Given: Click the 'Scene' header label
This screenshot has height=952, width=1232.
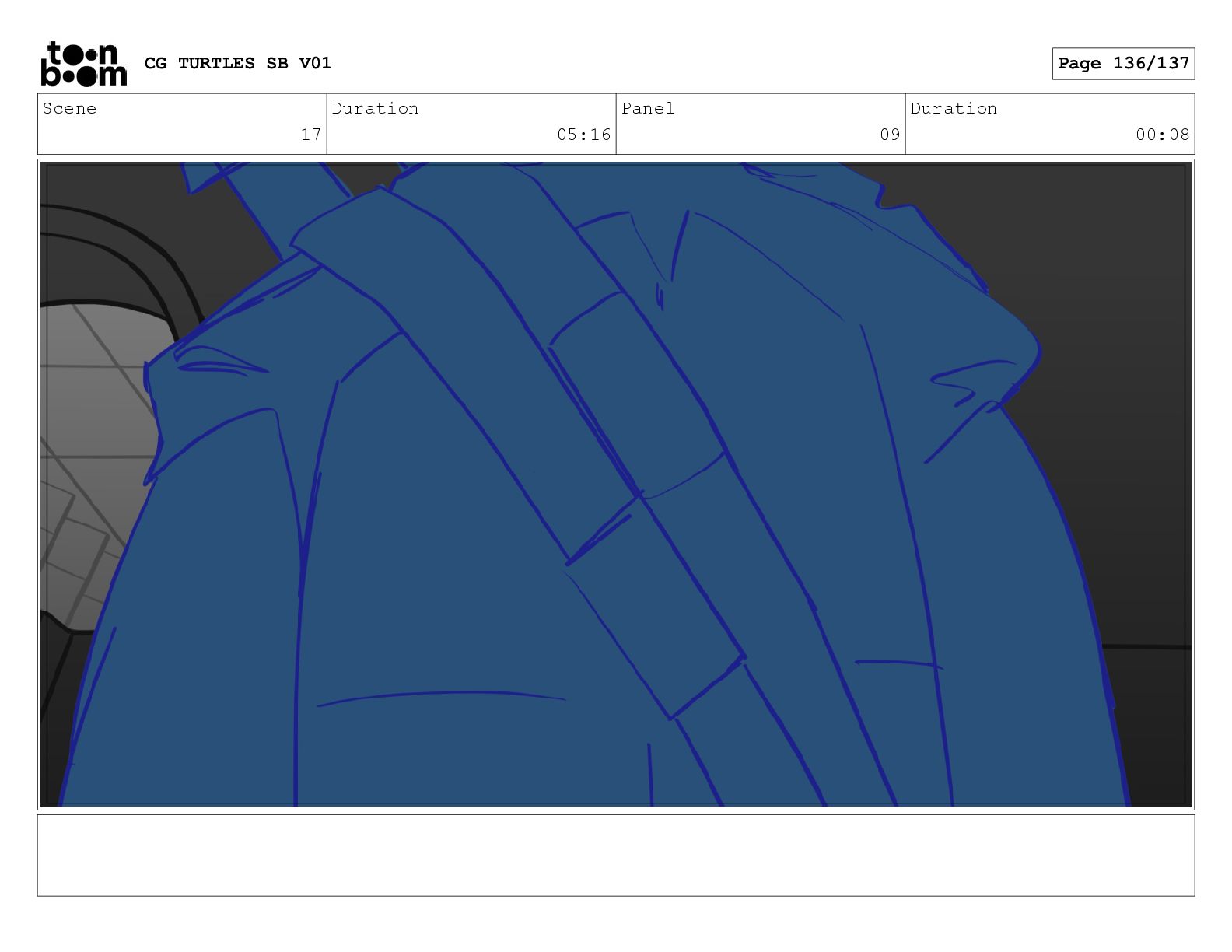Looking at the screenshot, I should 70,108.
